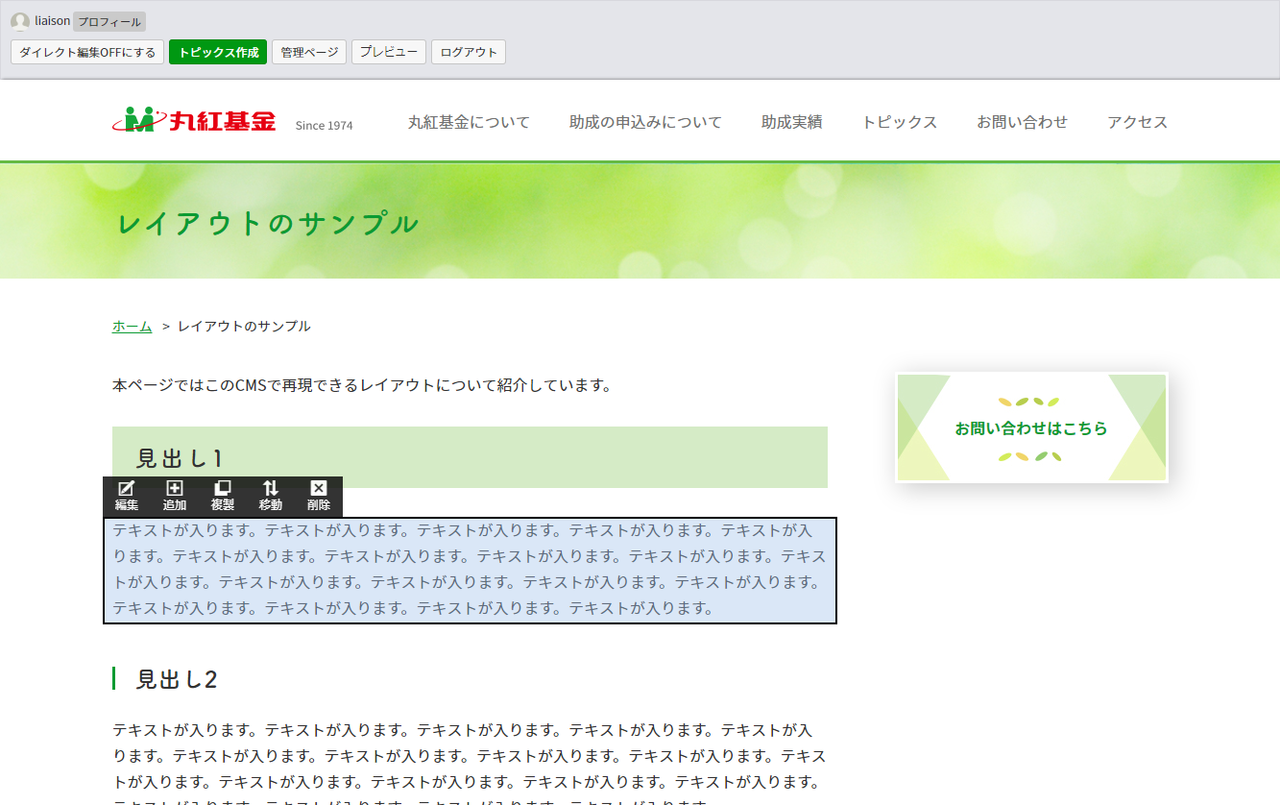Image resolution: width=1280 pixels, height=805 pixels.
Task: Click the Duplicate (複製) icon
Action: point(222,489)
